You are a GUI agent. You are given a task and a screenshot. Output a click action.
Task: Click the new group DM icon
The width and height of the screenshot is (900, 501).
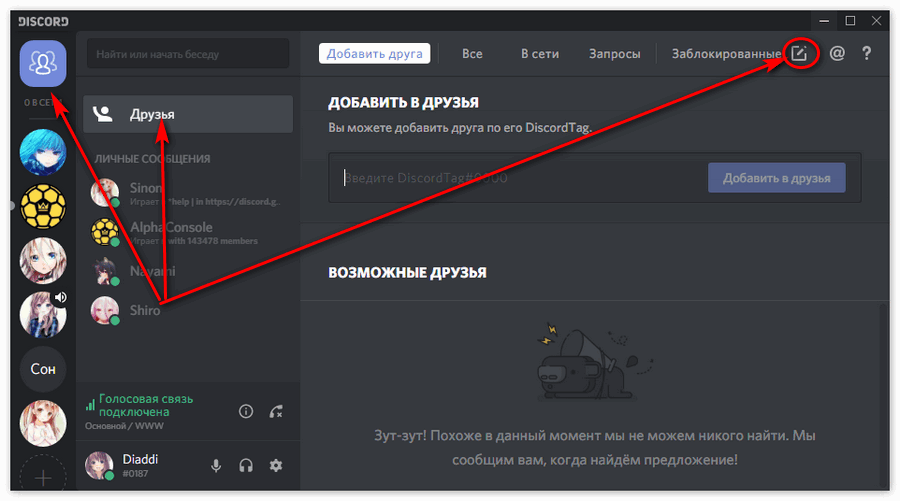[799, 53]
